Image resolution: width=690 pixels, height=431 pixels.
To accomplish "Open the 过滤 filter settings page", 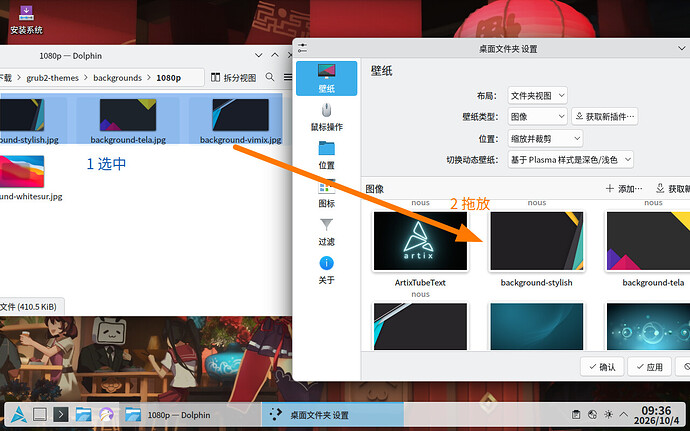I will [327, 232].
